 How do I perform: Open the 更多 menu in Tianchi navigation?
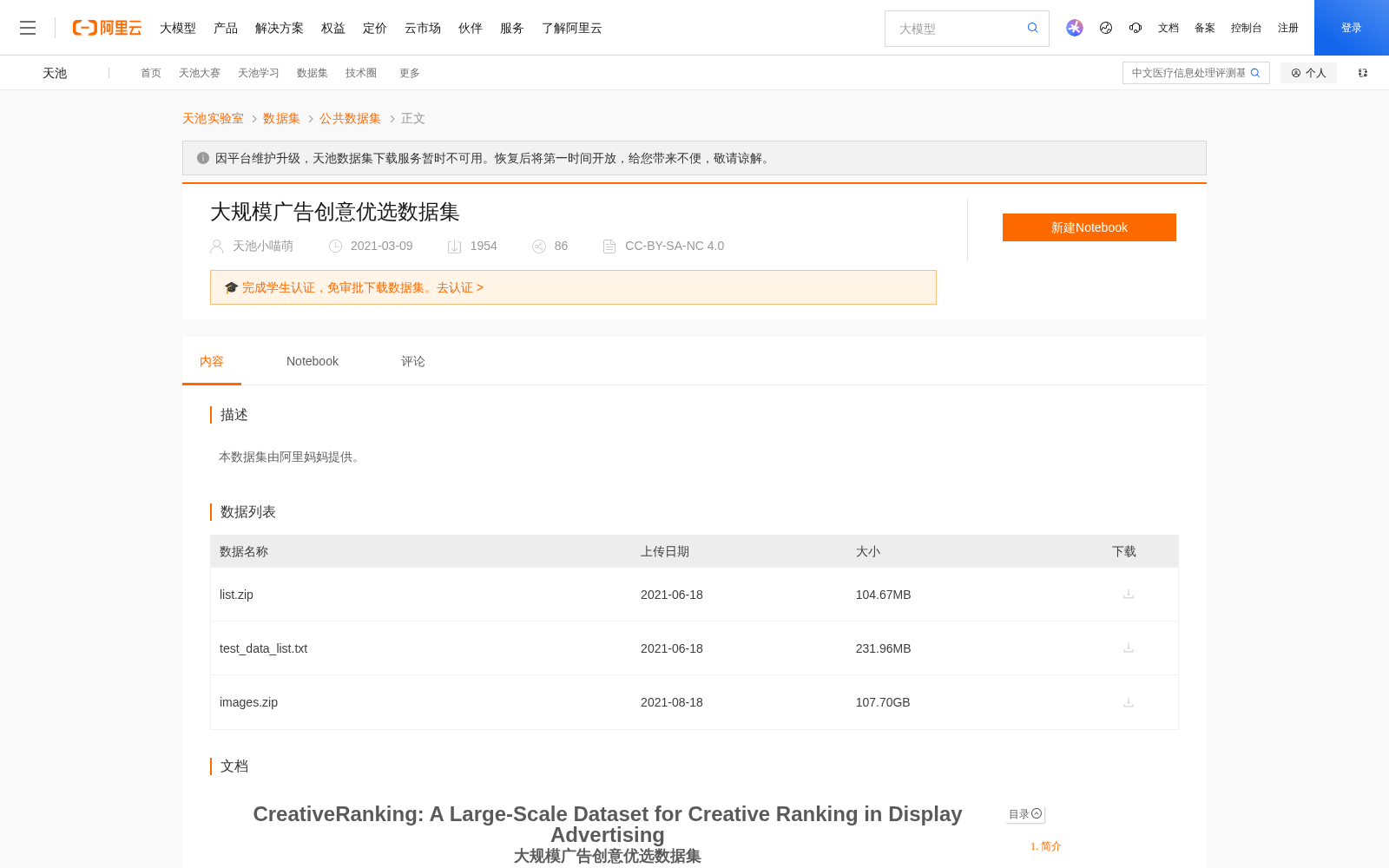(x=410, y=73)
